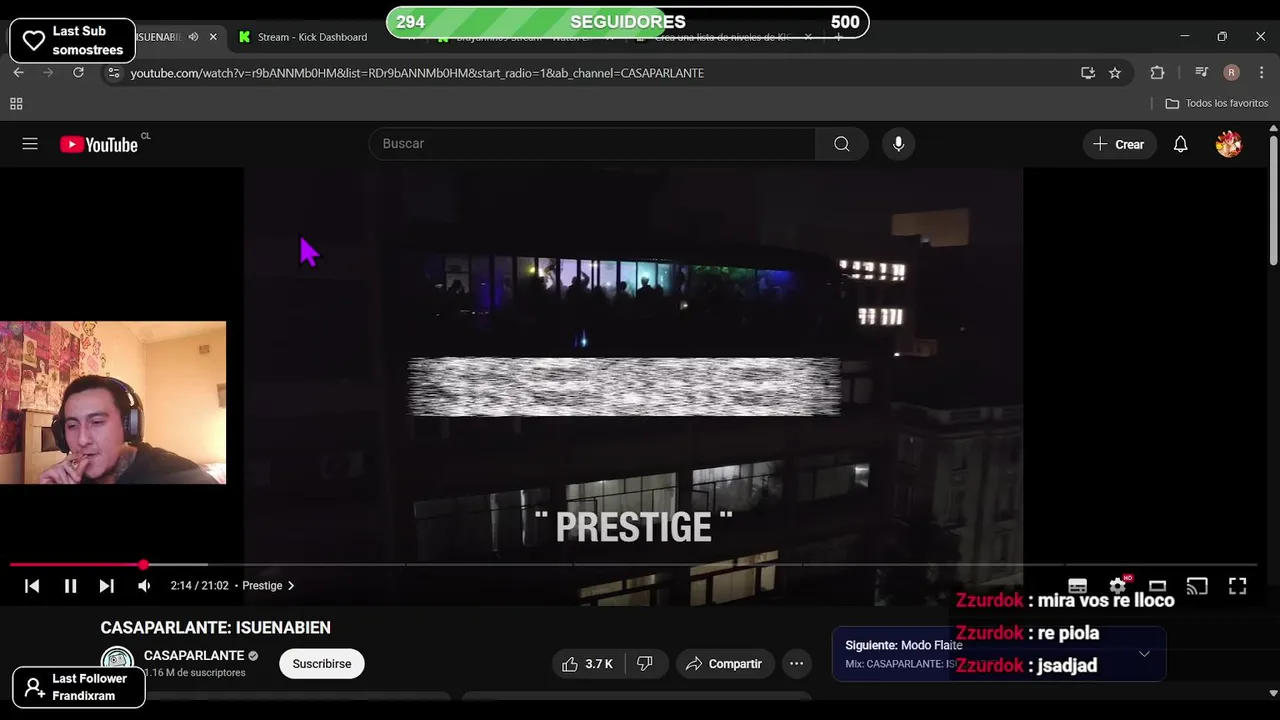This screenshot has height=720, width=1280.
Task: Expand the Siguiente mix queue panel
Action: click(x=1144, y=654)
